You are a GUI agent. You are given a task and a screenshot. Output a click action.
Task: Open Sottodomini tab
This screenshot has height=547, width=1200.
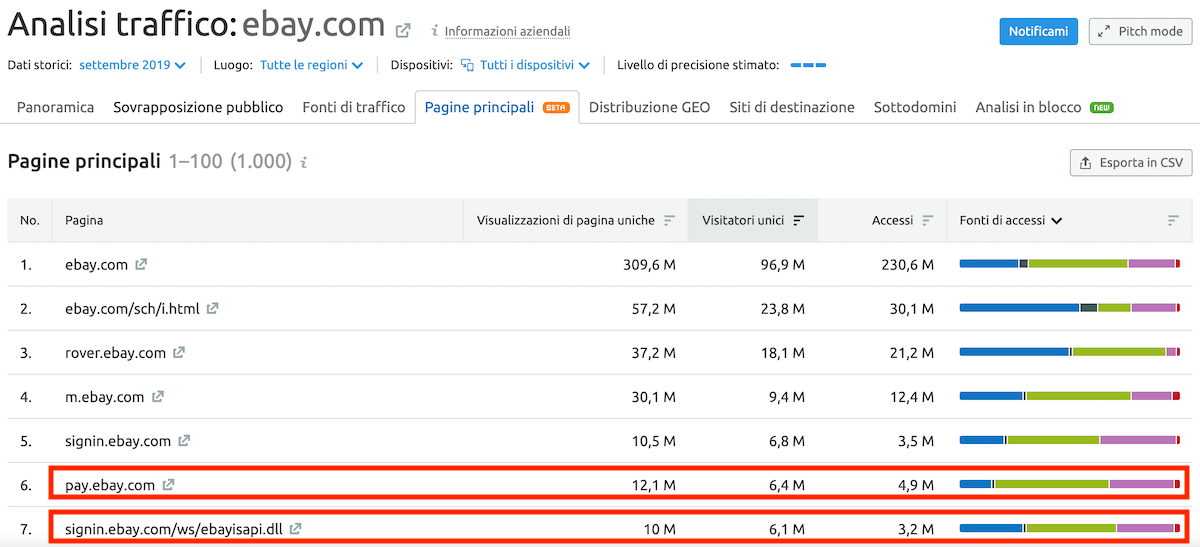(x=915, y=107)
